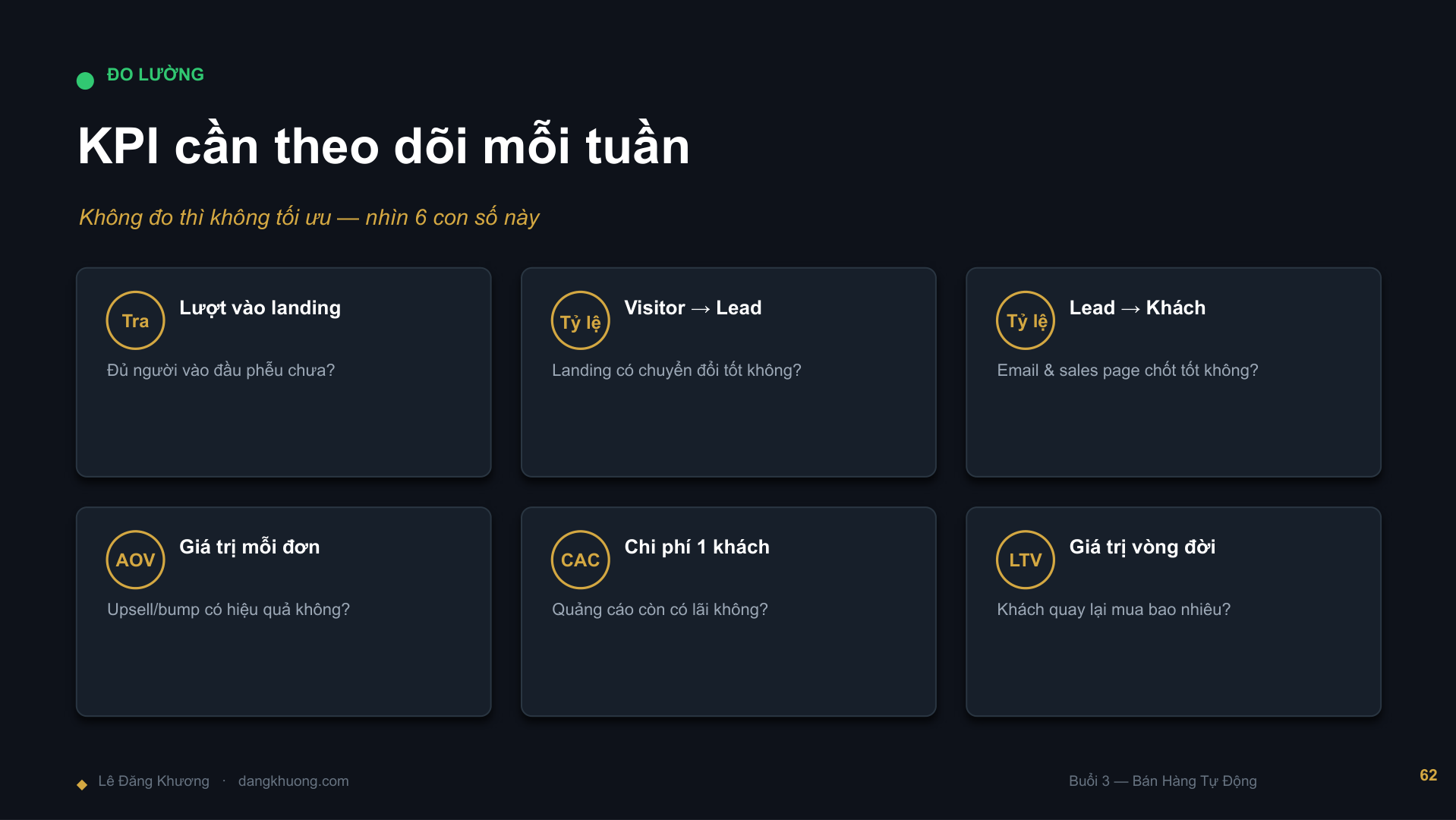1456x820 pixels.
Task: Select the Chi phí 1 khách heading
Action: click(x=697, y=547)
